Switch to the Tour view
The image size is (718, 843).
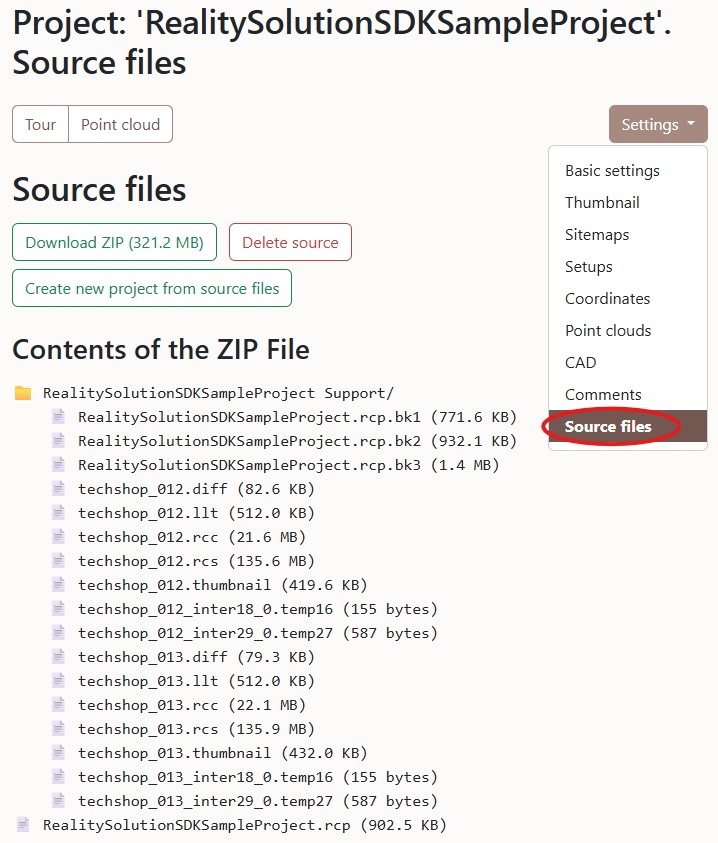pos(41,125)
